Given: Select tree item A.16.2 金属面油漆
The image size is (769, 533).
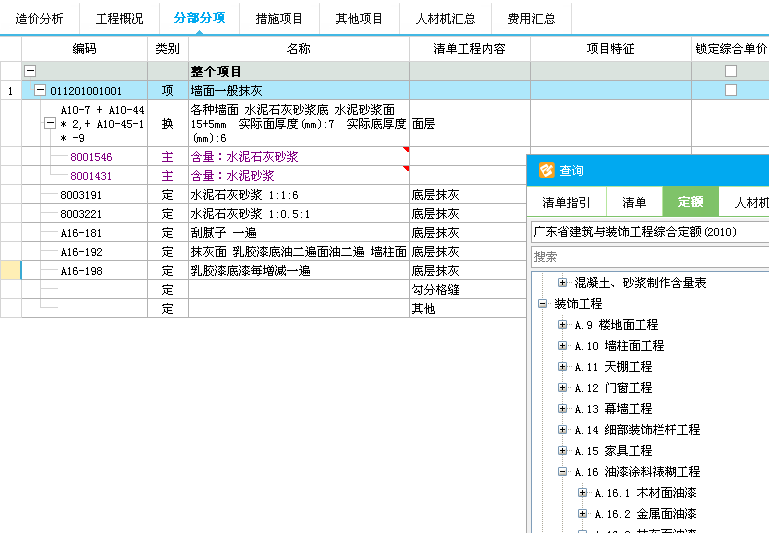Looking at the screenshot, I should point(645,514).
